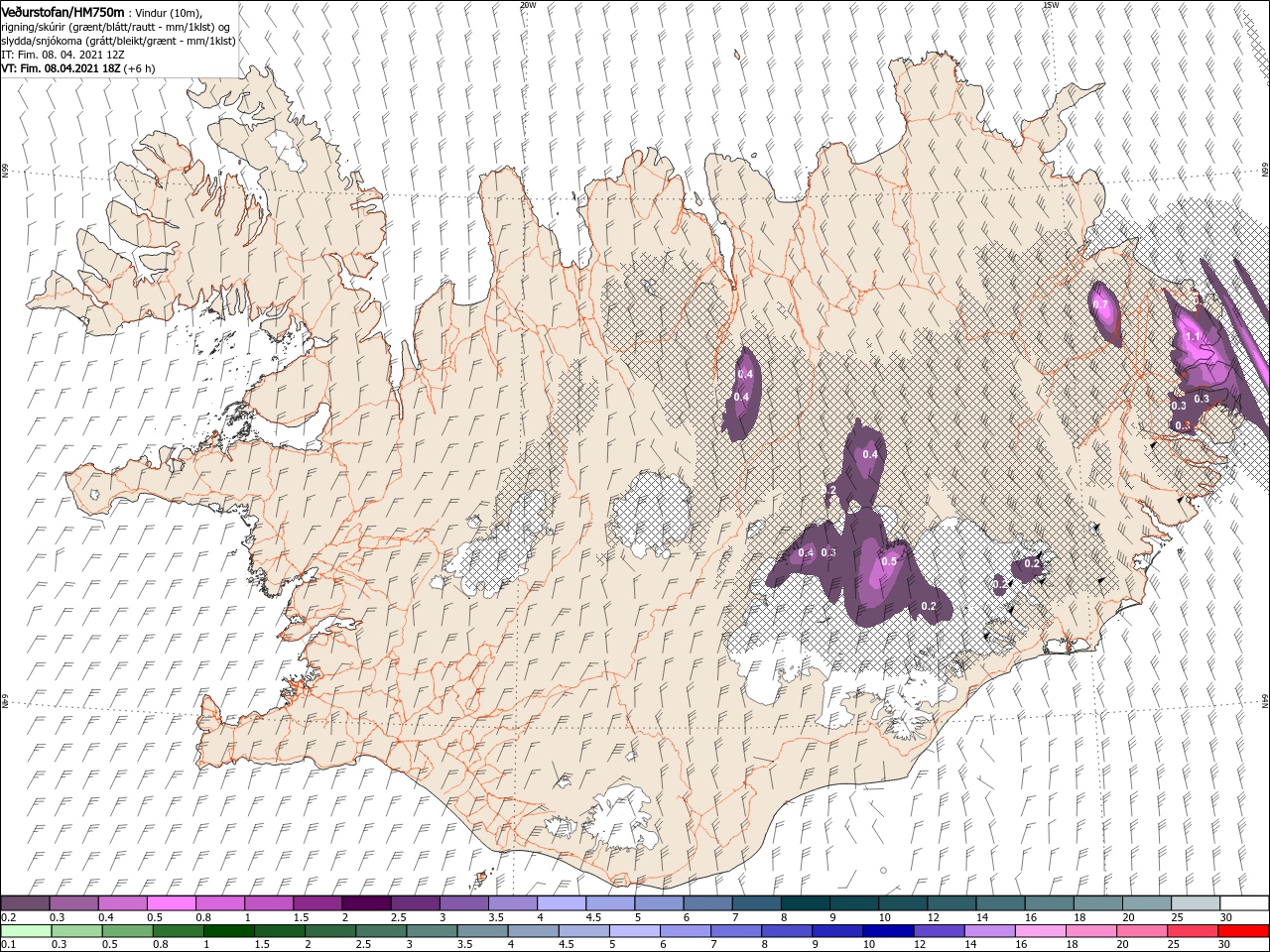Pick the bright pink snow swatch labelled 0.5
The height and width of the screenshot is (952, 1270).
pos(171,903)
